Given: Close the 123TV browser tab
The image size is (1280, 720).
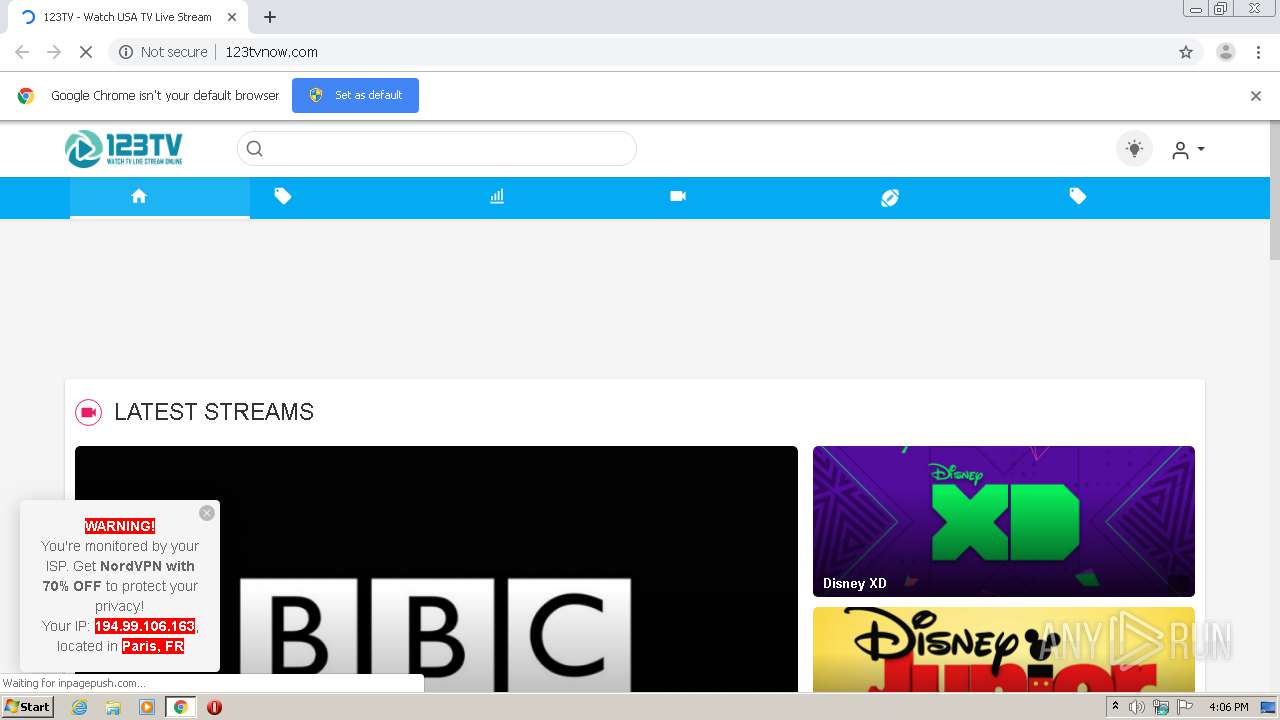Looking at the screenshot, I should coord(232,17).
